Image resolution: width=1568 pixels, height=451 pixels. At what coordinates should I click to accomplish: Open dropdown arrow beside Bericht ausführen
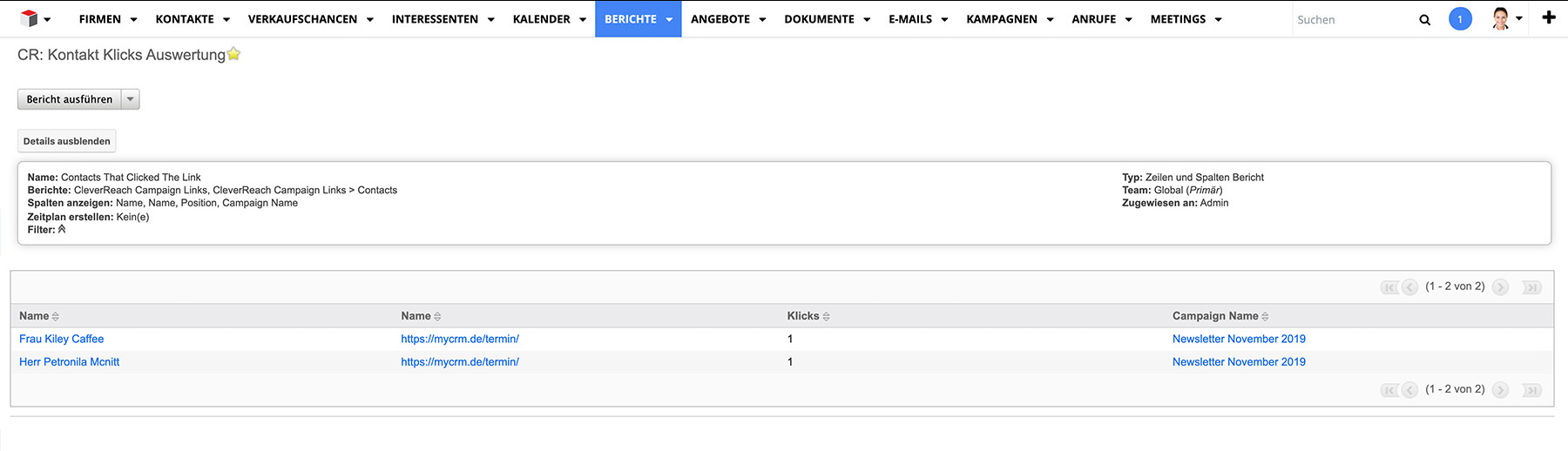pos(131,99)
